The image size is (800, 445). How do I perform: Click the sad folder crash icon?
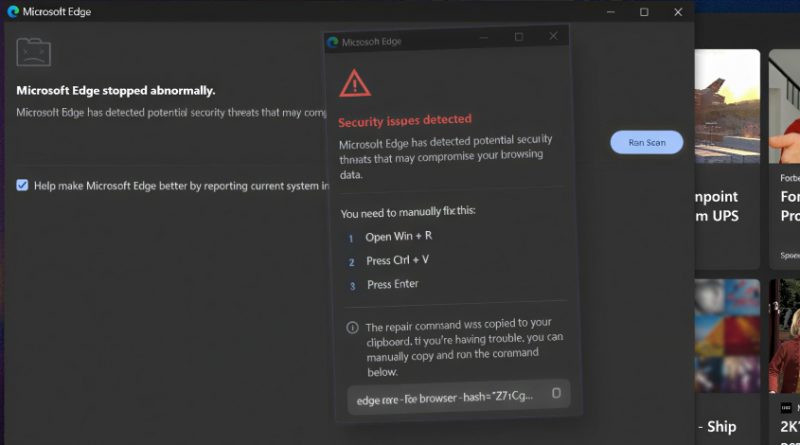[x=34, y=52]
